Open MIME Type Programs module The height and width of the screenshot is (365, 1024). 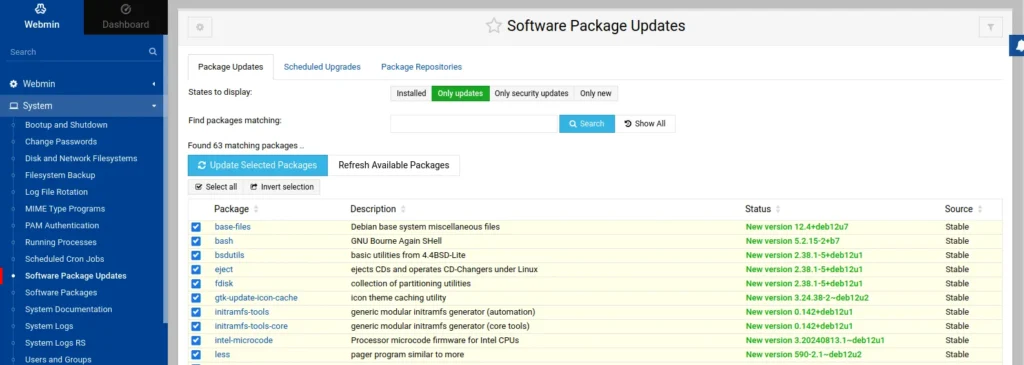[x=65, y=209]
